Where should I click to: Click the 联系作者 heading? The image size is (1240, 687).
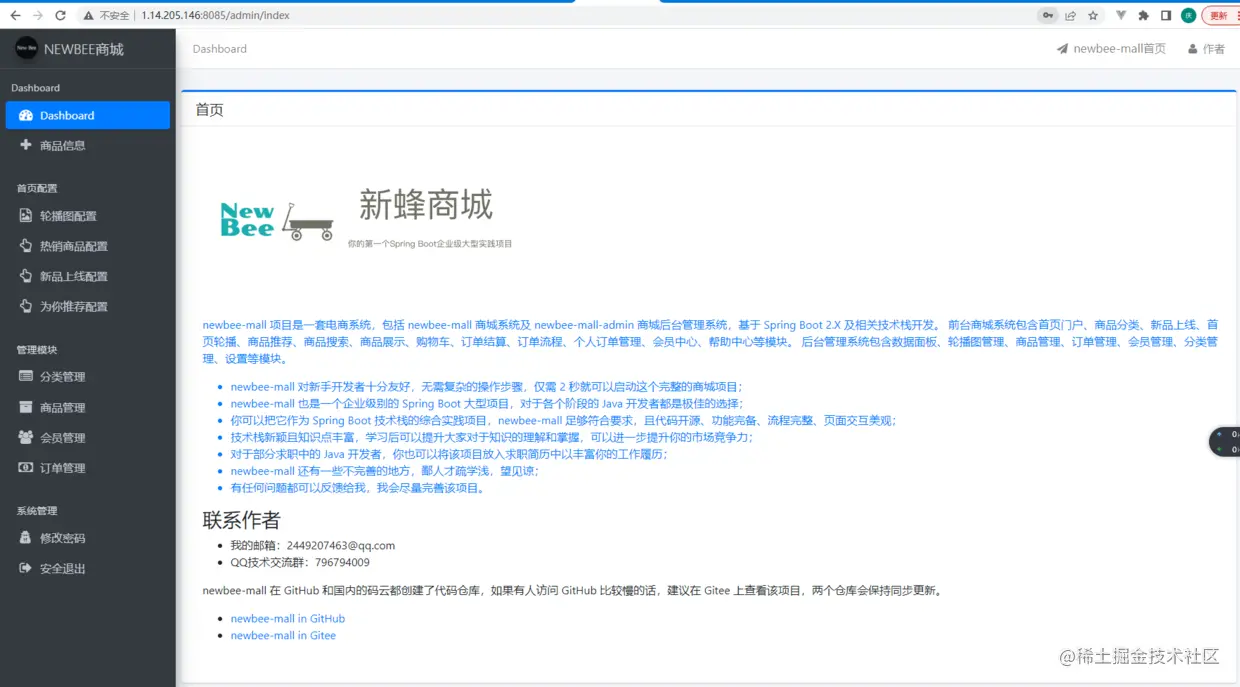(x=242, y=520)
